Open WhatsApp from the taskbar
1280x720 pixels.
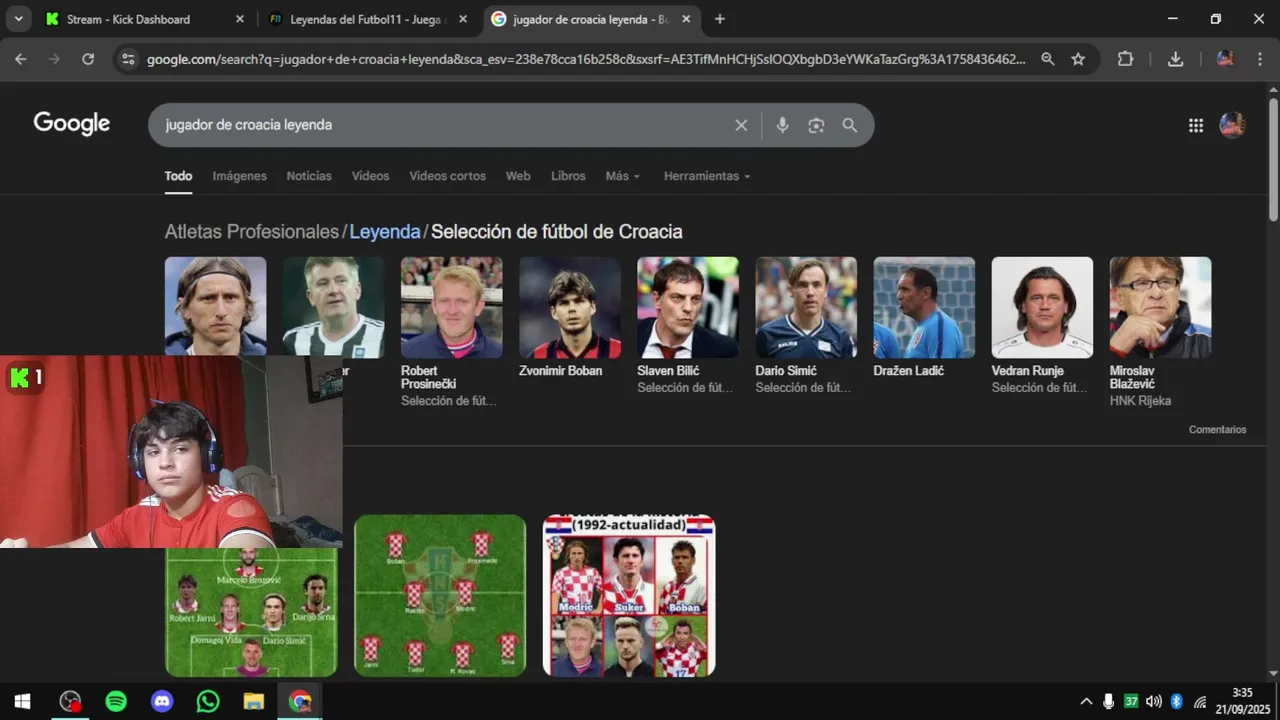coord(208,702)
